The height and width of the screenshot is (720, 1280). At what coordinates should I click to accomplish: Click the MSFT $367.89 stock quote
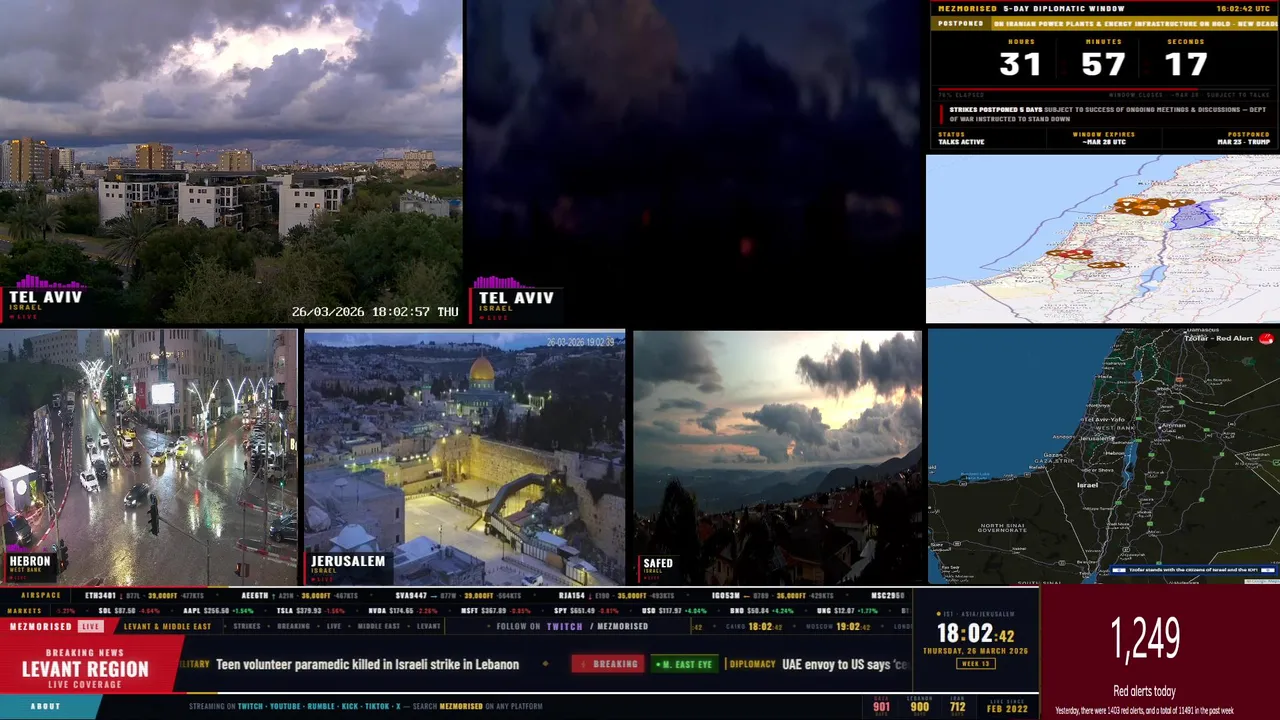[497, 610]
